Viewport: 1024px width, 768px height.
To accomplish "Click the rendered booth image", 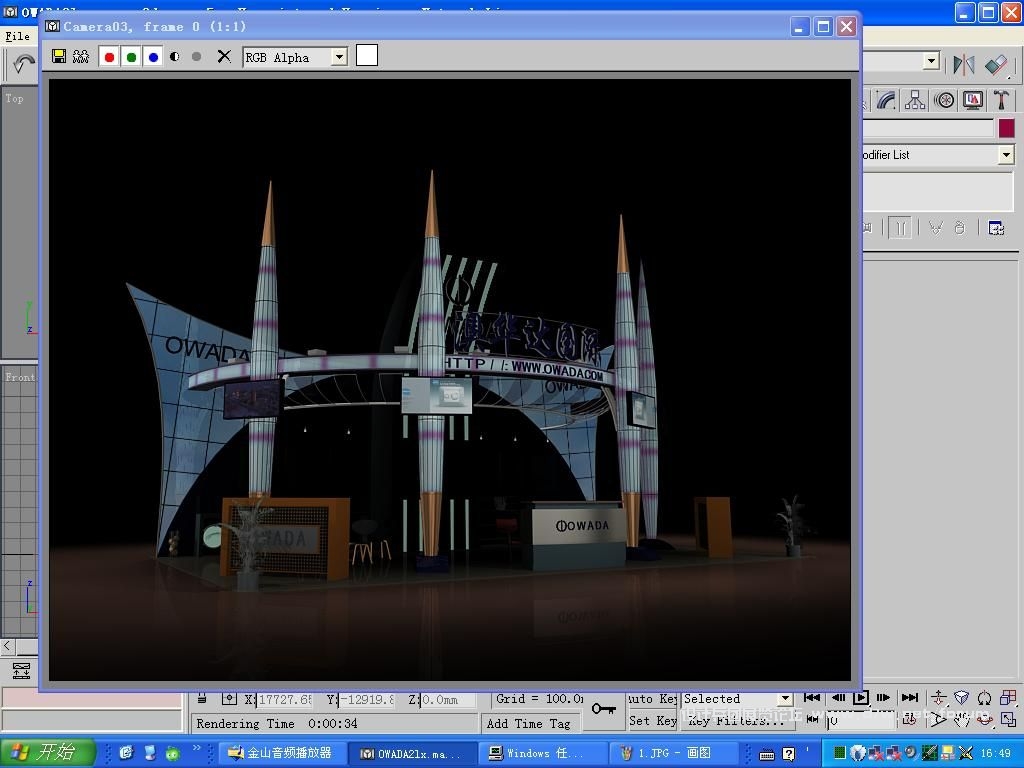I will [x=450, y=379].
